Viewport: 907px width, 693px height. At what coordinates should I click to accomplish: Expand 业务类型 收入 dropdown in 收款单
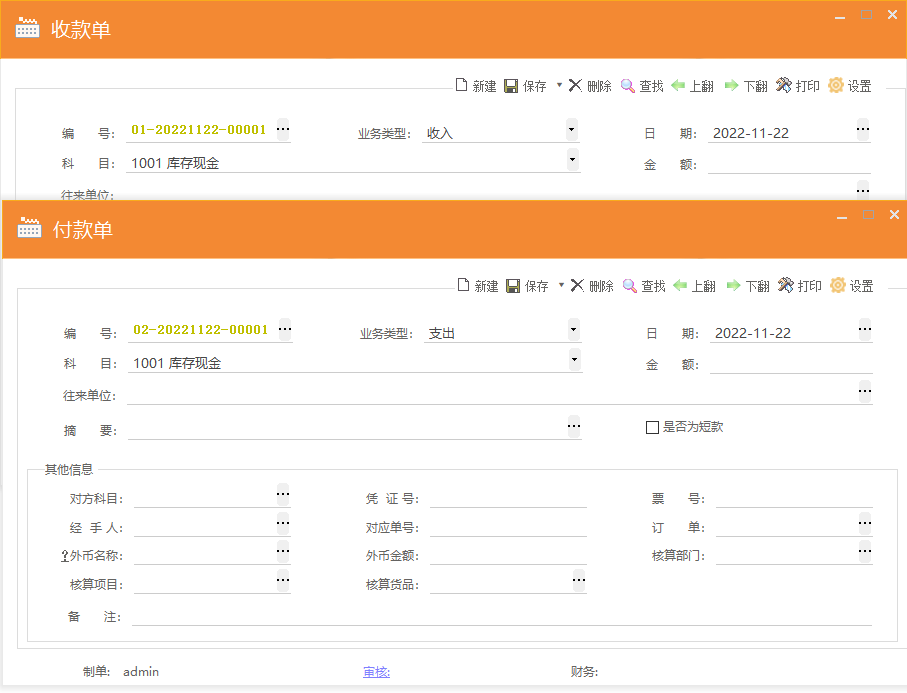571,129
